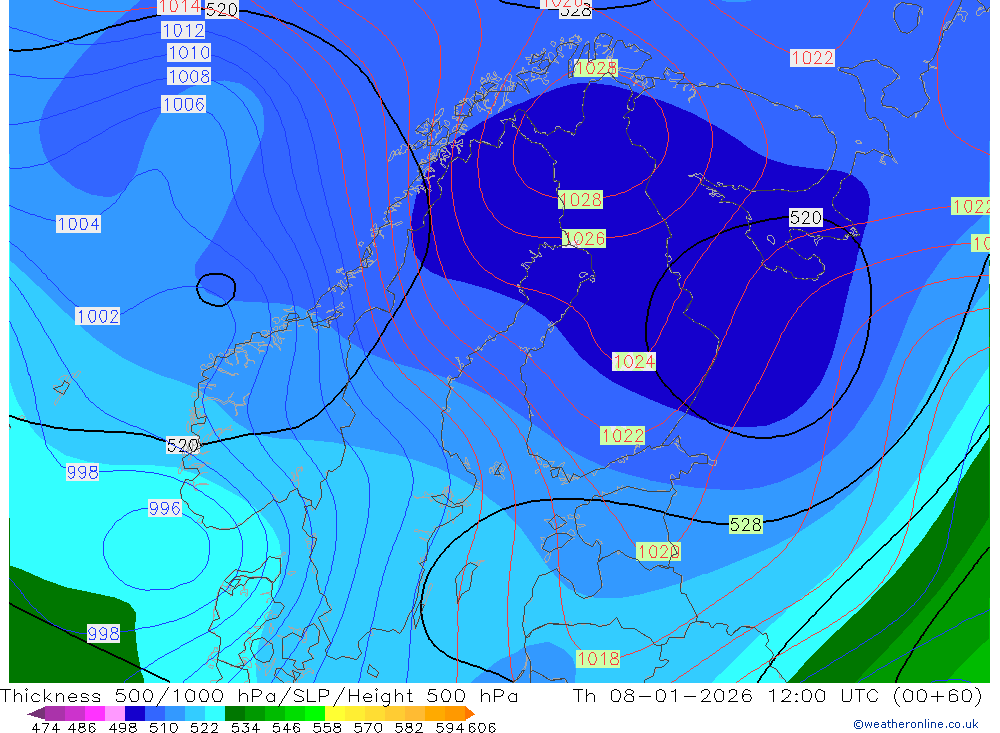The height and width of the screenshot is (733, 1000).
Task: Click the 1002 isobar label
Action: 98,316
